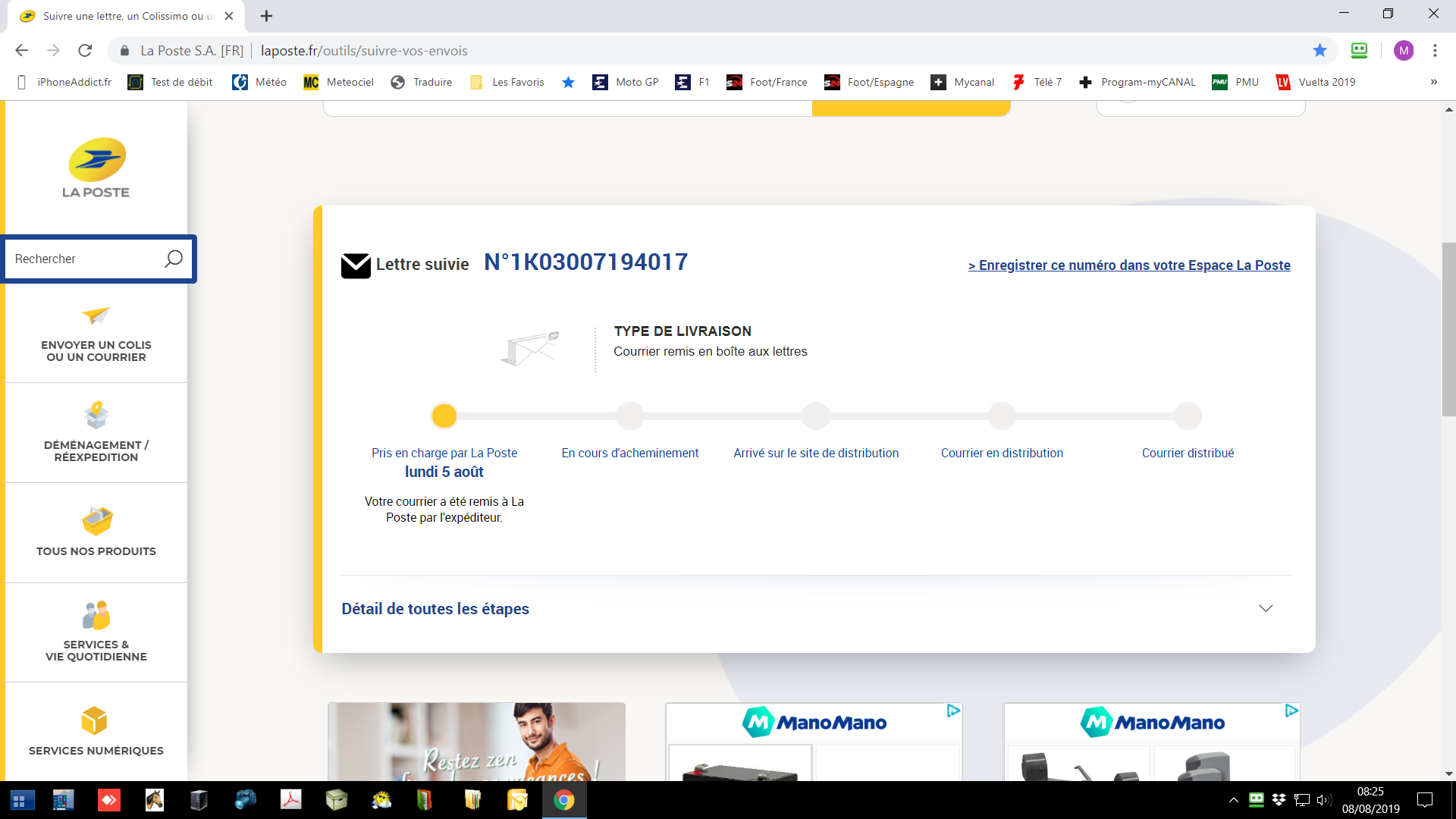The width and height of the screenshot is (1456, 819).
Task: Open Meteociel bookmark
Action: click(x=338, y=82)
